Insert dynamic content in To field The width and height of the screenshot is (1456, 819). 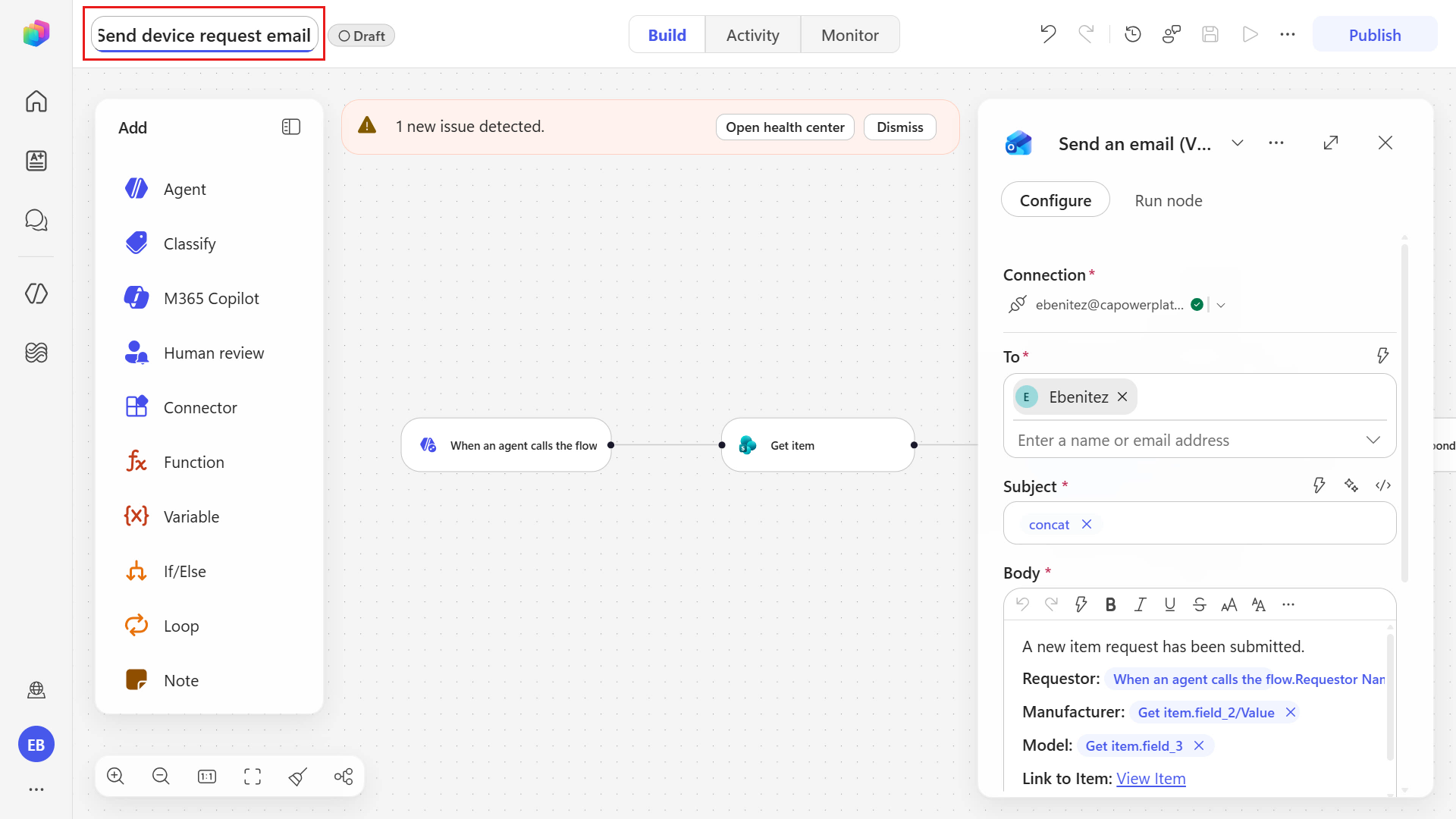click(1383, 356)
